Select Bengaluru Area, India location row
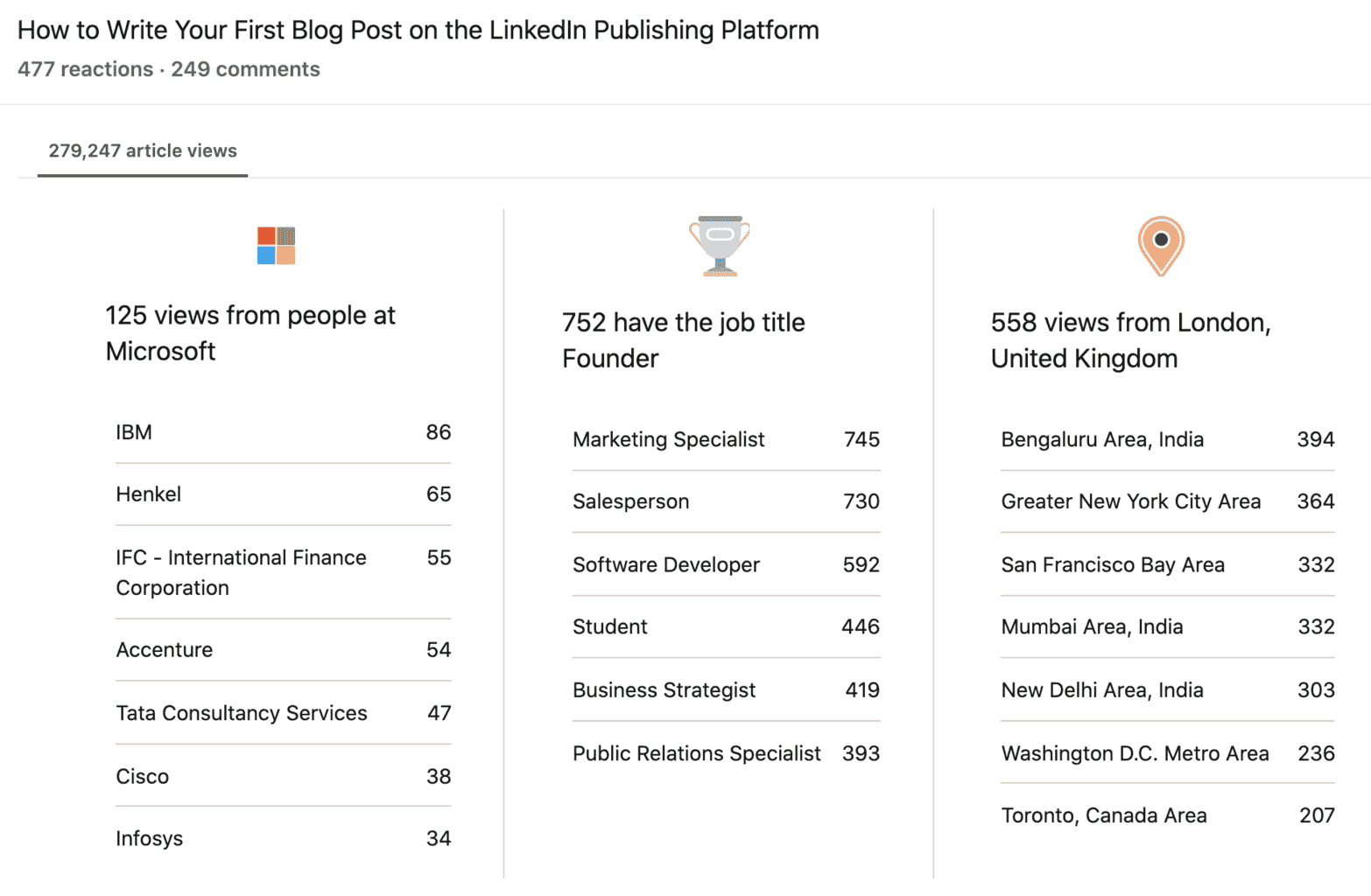The image size is (1371, 896). (1168, 439)
